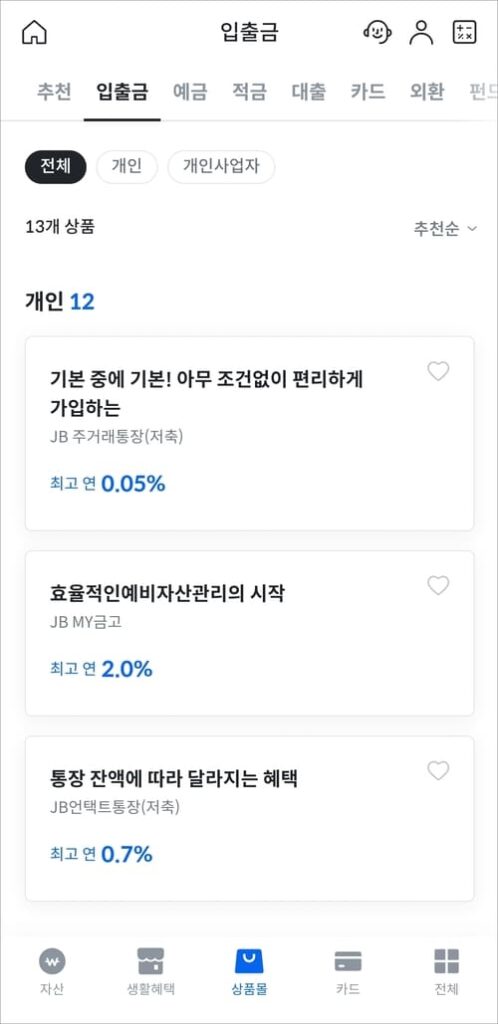Switch to the 예금 tab
Image resolution: width=498 pixels, height=1024 pixels.
(190, 91)
